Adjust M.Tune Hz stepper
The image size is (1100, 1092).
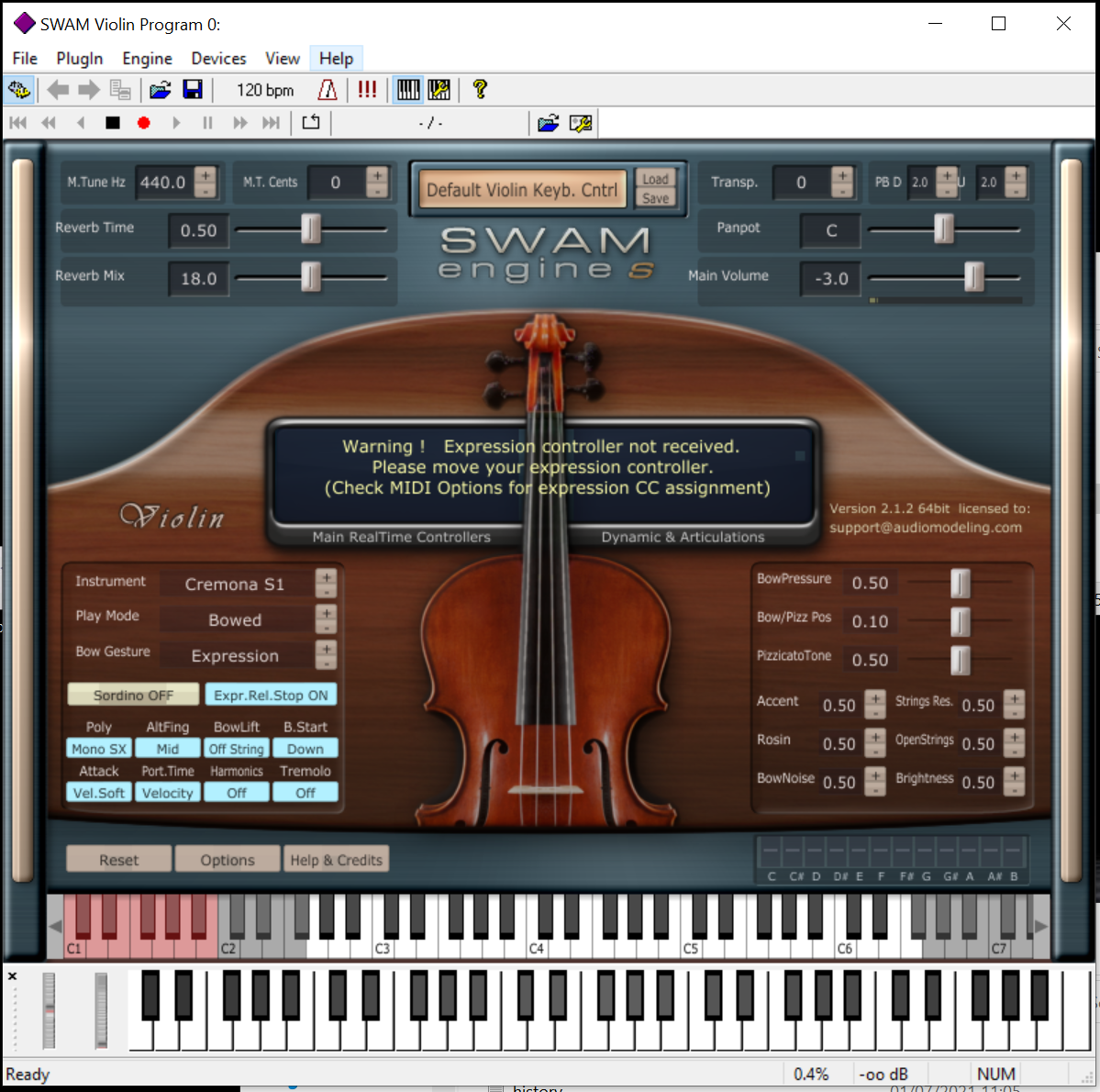206,183
